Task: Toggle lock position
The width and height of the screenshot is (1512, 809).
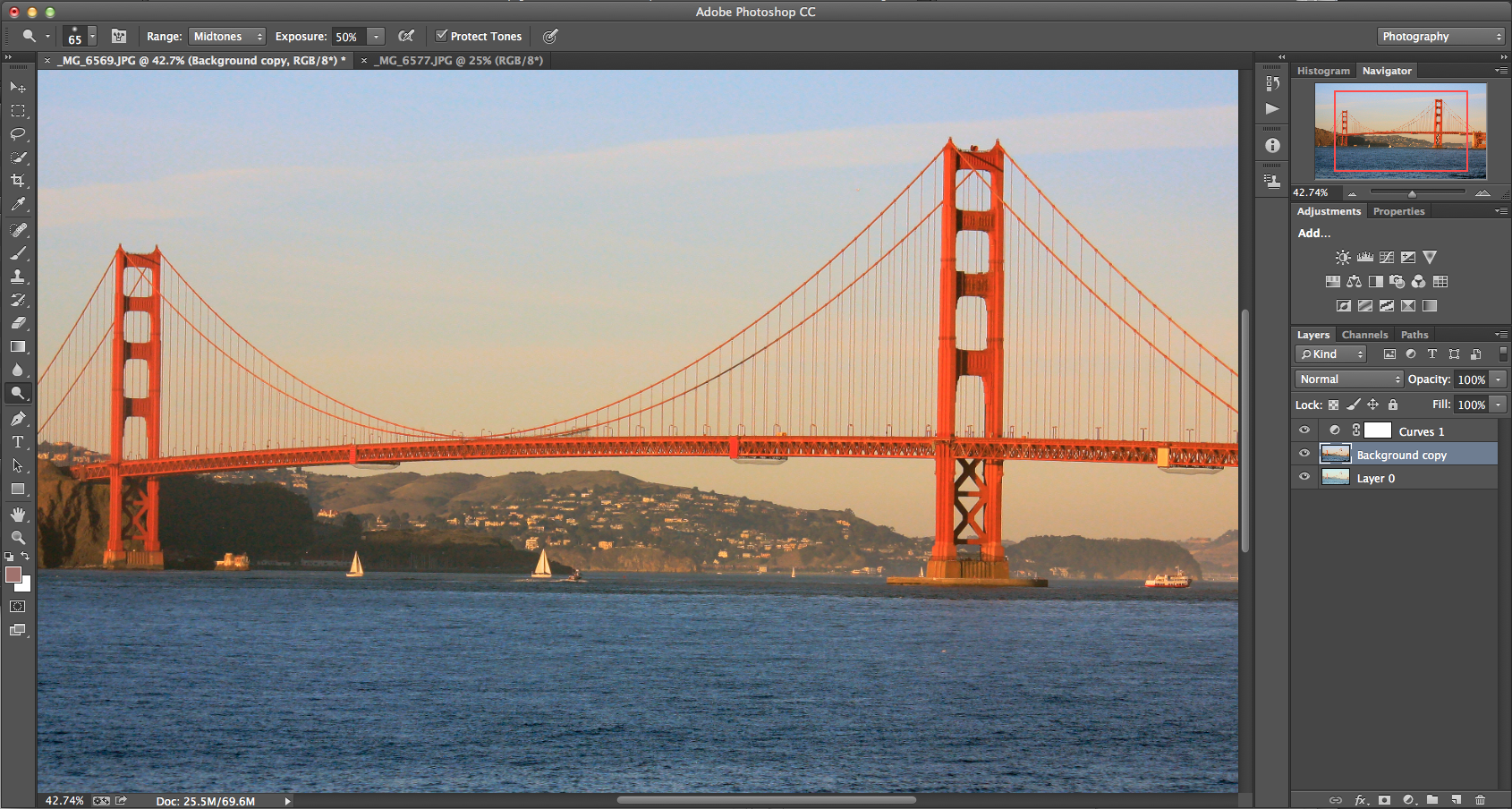Action: [x=1372, y=404]
